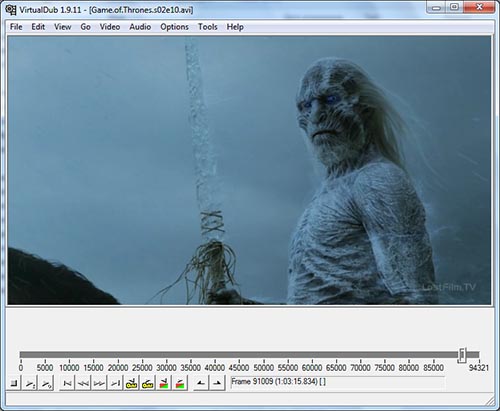Step backward one frame
The width and height of the screenshot is (500, 411).
(x=83, y=383)
